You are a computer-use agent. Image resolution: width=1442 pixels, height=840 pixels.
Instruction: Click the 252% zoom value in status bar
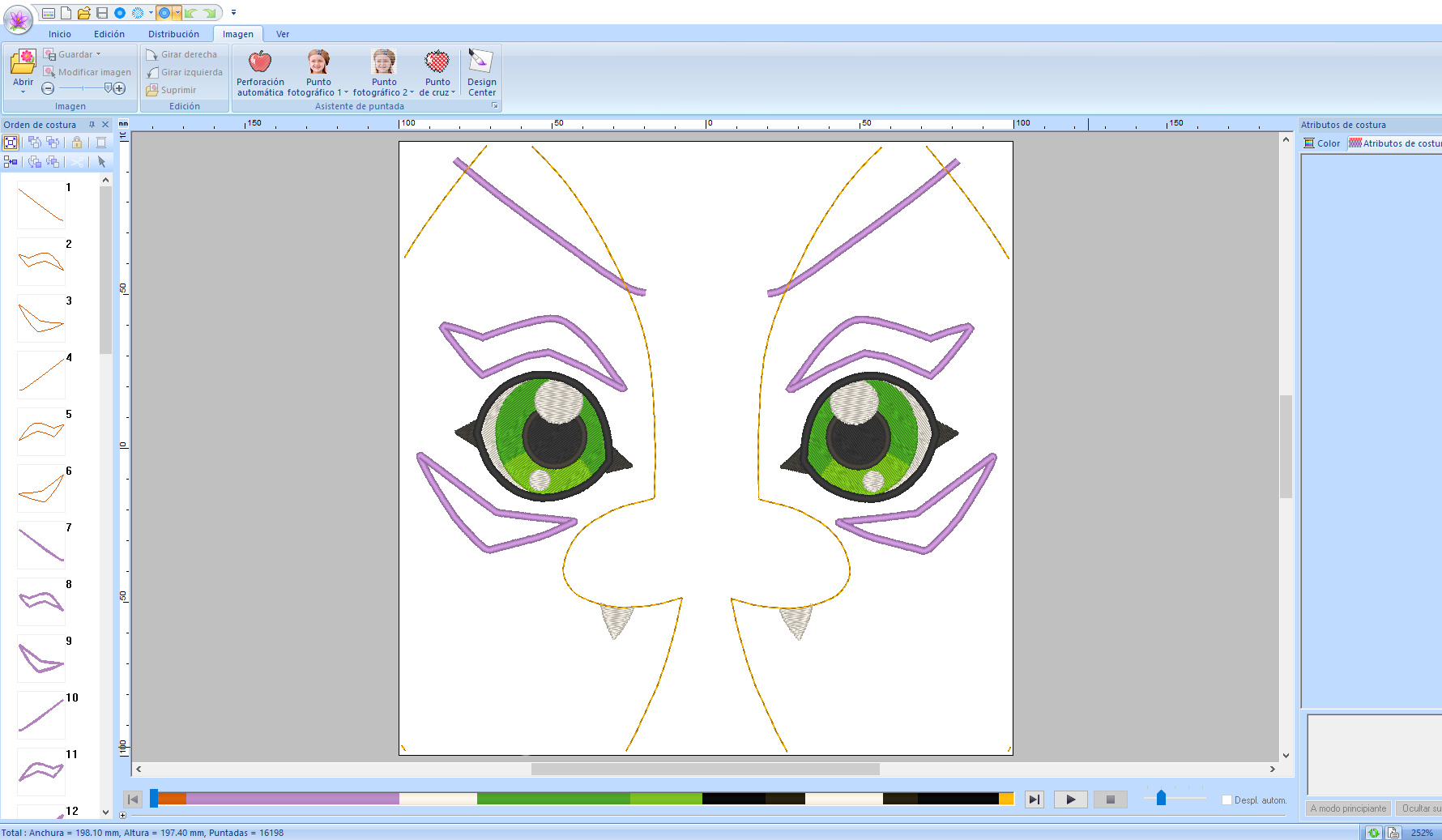[x=1422, y=833]
